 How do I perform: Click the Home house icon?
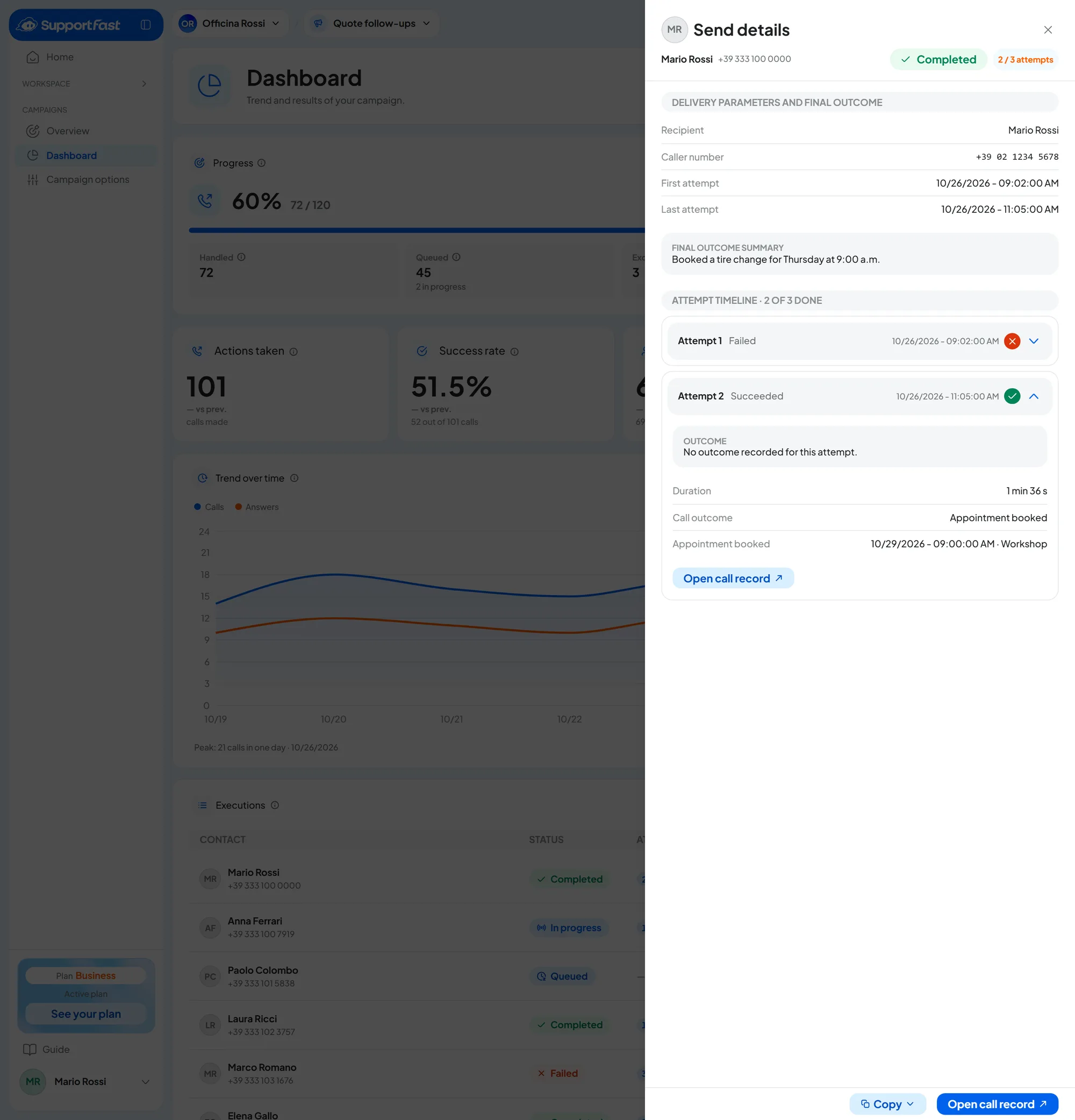[33, 57]
